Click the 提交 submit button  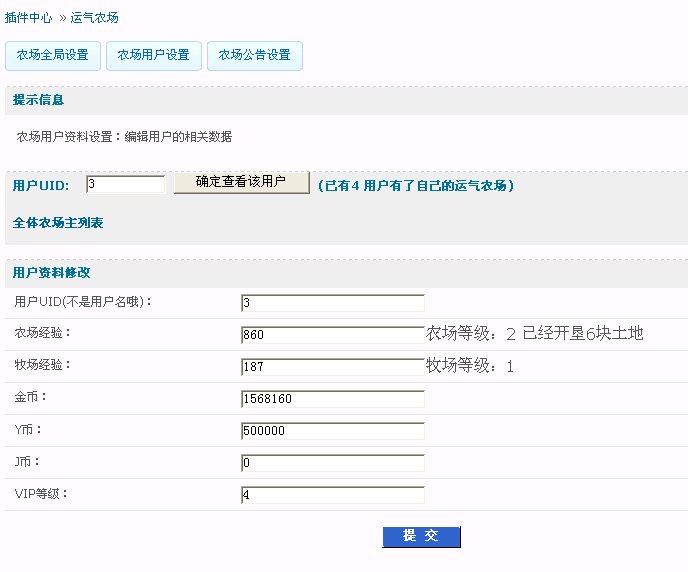pos(421,537)
